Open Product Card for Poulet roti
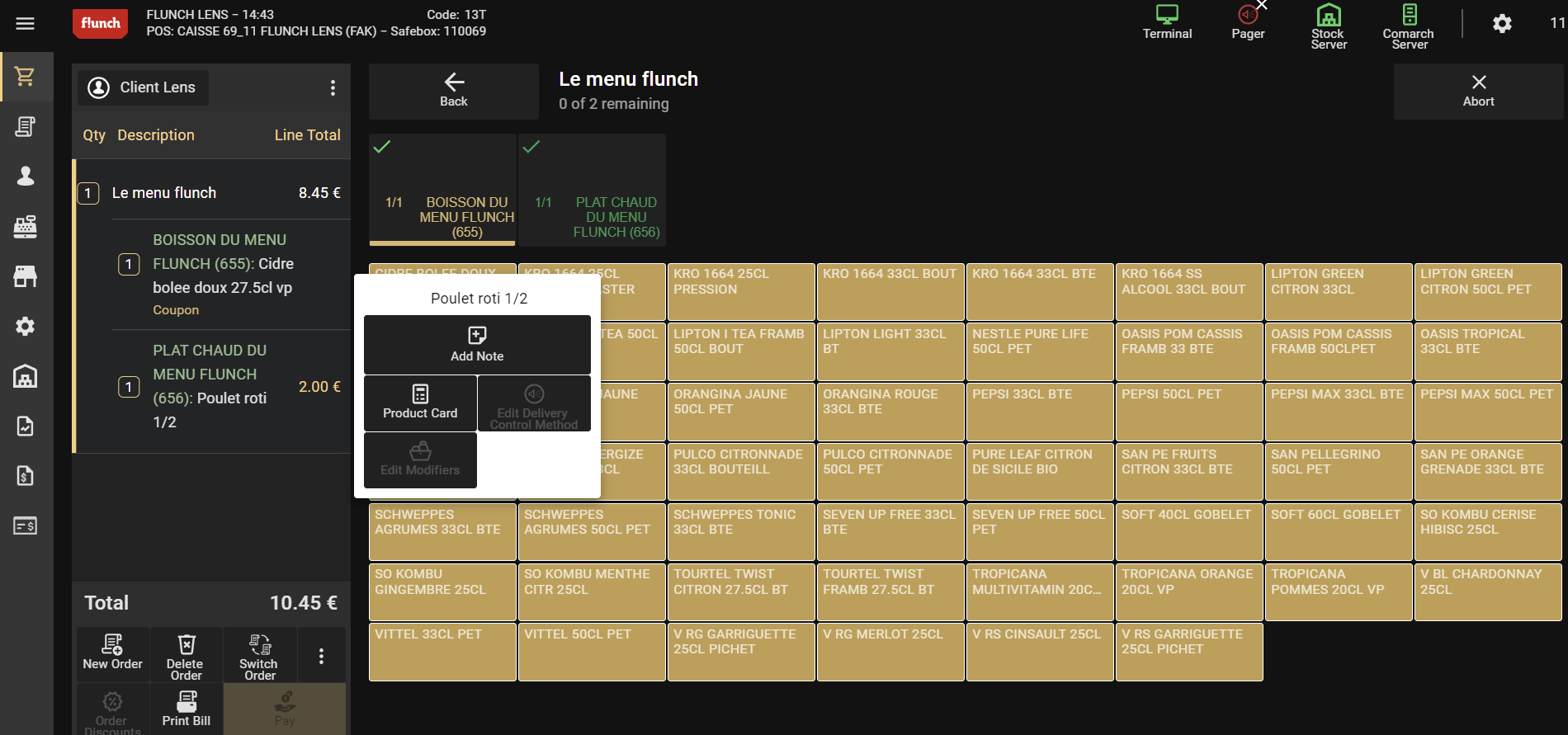1568x735 pixels. coord(420,403)
